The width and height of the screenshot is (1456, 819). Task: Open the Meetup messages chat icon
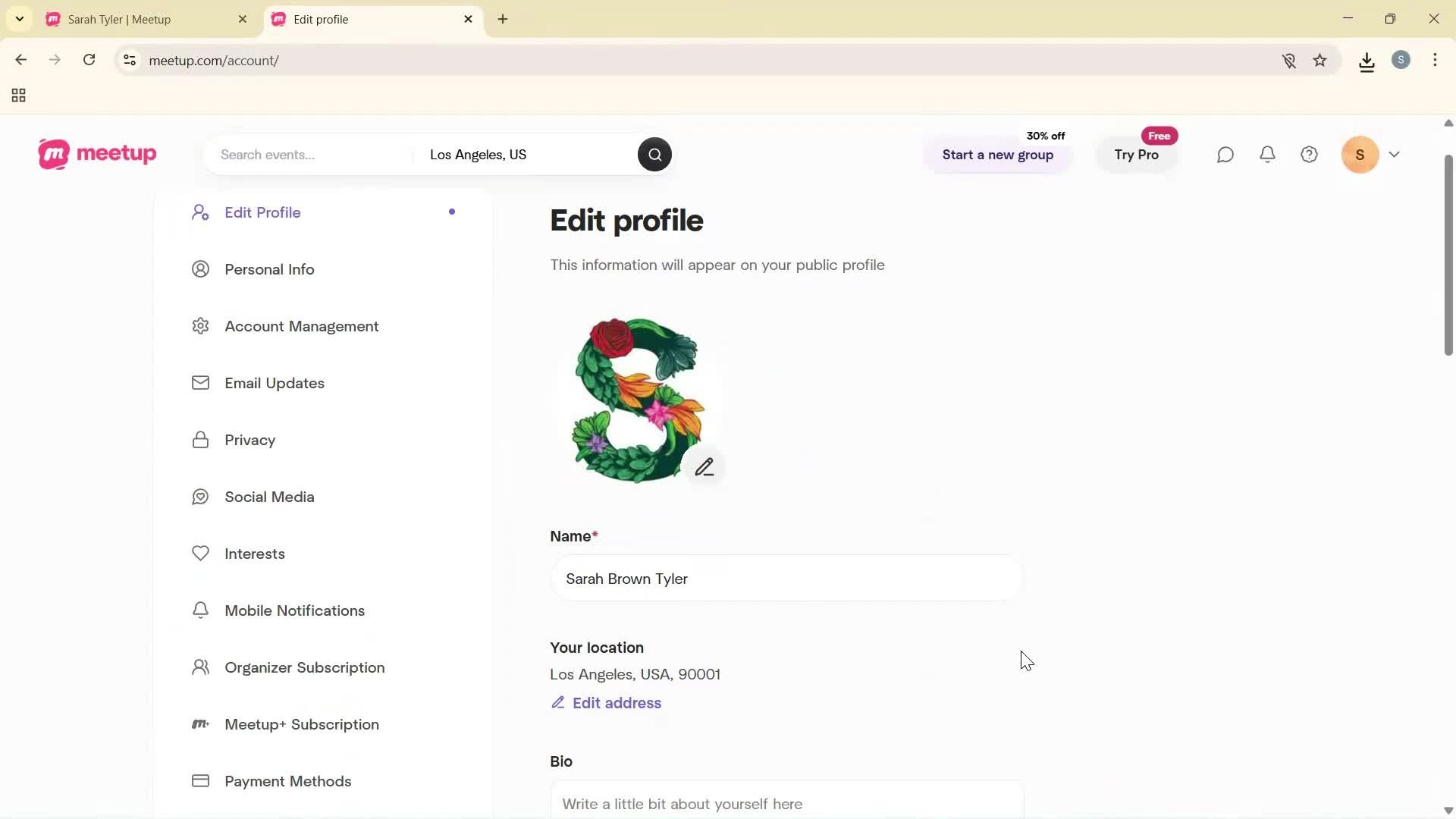pyautogui.click(x=1225, y=154)
